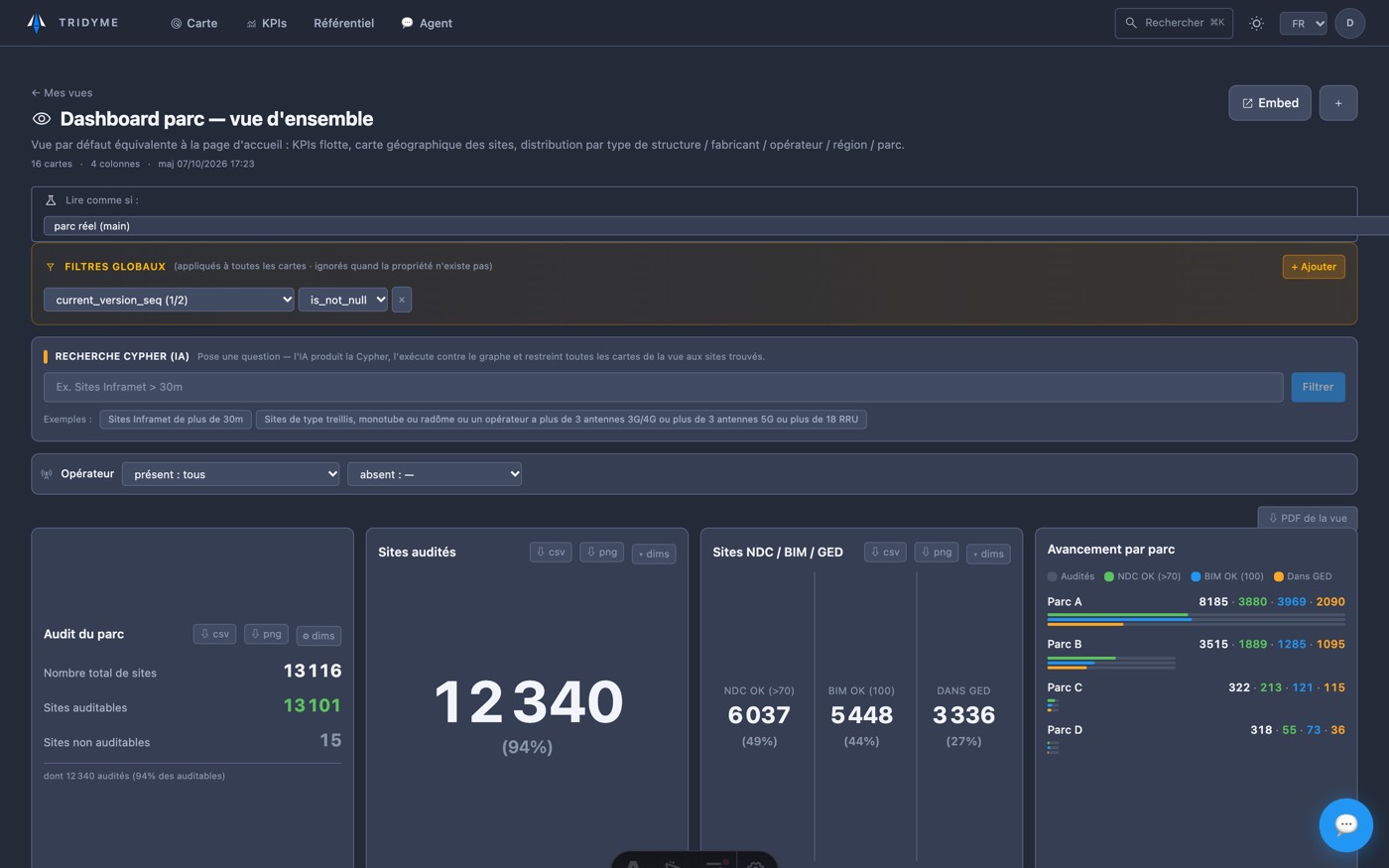The height and width of the screenshot is (868, 1389).
Task: Download csv for Sites audités
Action: click(551, 553)
